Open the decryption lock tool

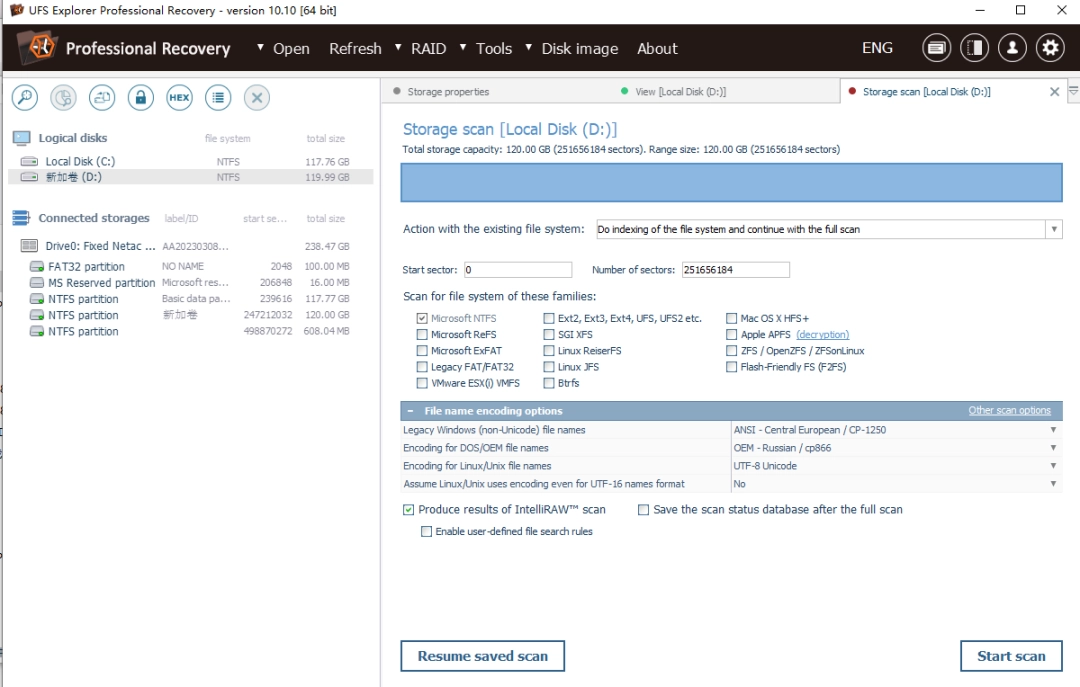click(140, 97)
